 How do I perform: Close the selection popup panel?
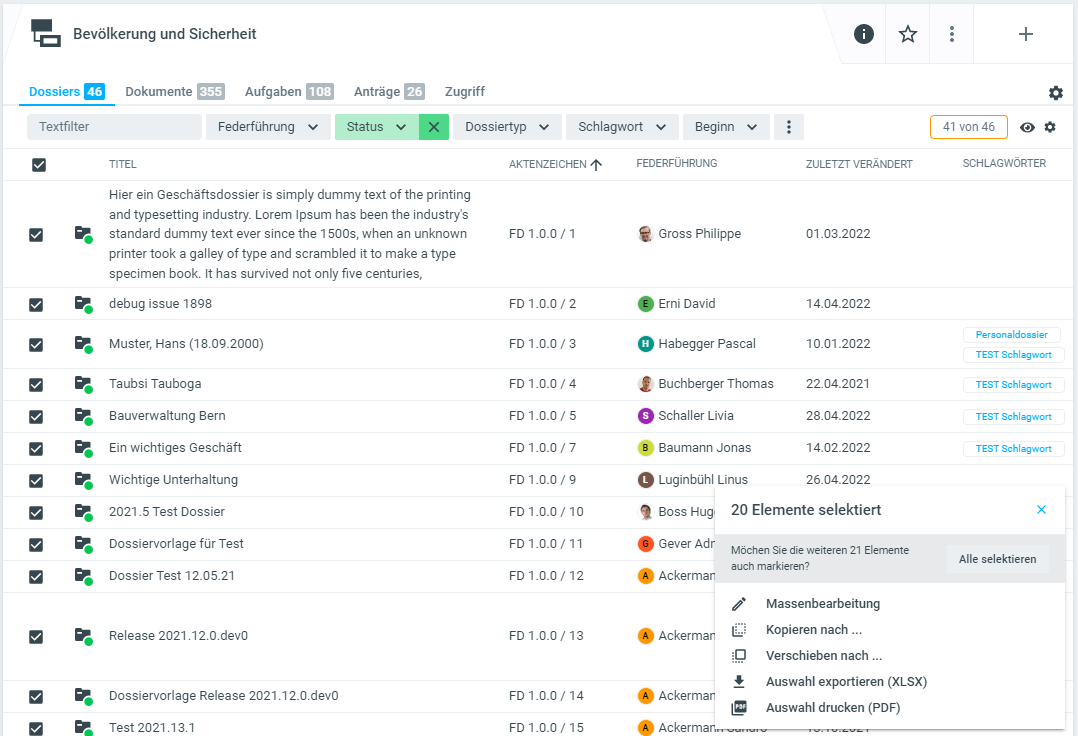pos(1041,510)
